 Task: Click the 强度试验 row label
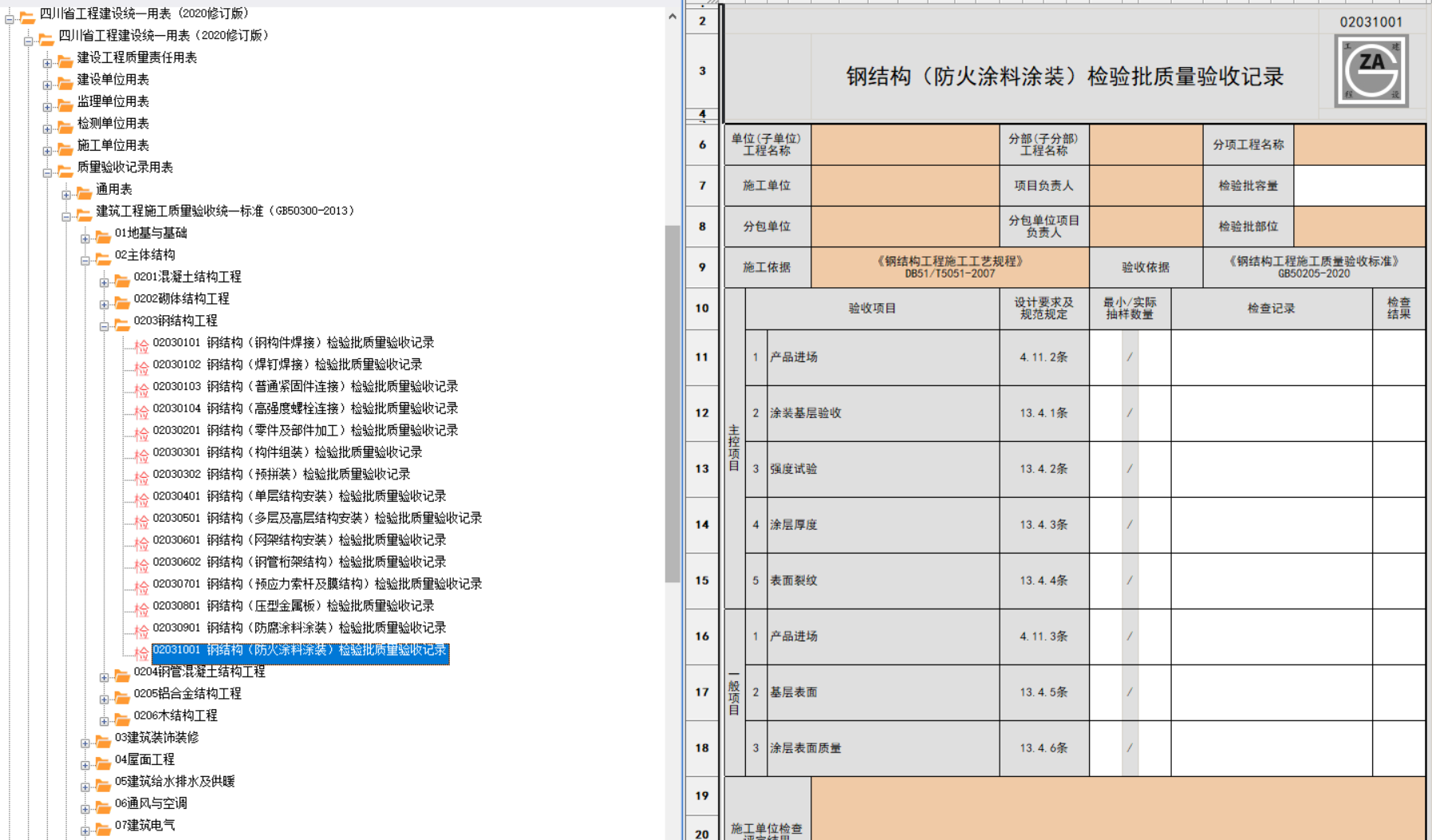coord(794,469)
